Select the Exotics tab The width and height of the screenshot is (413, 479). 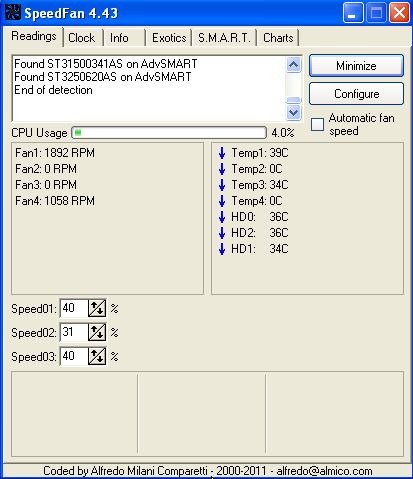pyautogui.click(x=169, y=38)
